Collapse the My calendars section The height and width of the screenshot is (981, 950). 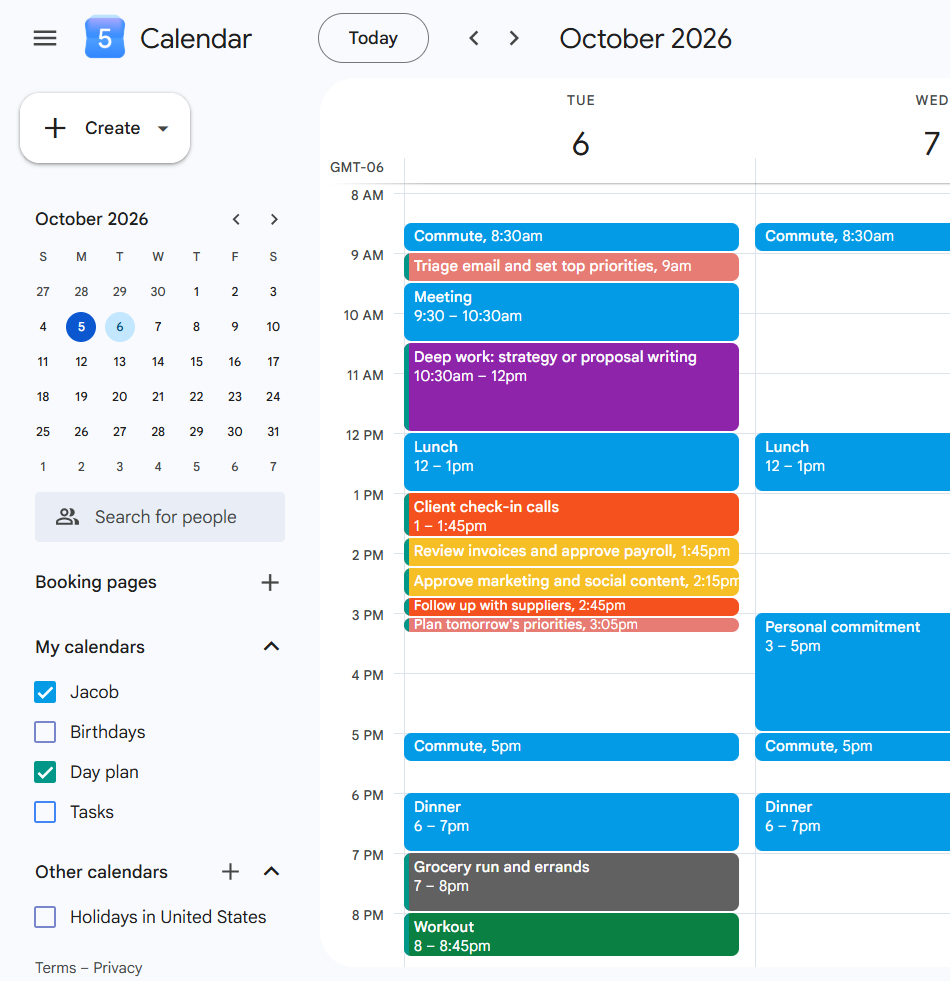click(x=271, y=646)
